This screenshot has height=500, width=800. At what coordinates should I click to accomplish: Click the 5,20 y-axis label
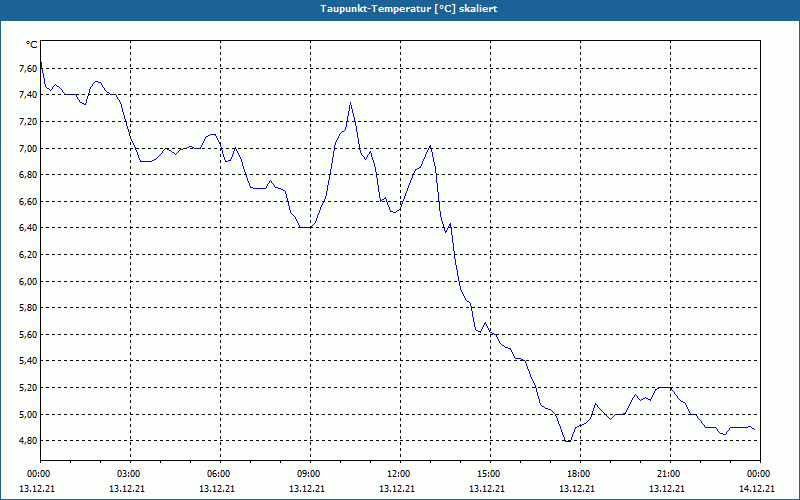click(28, 388)
